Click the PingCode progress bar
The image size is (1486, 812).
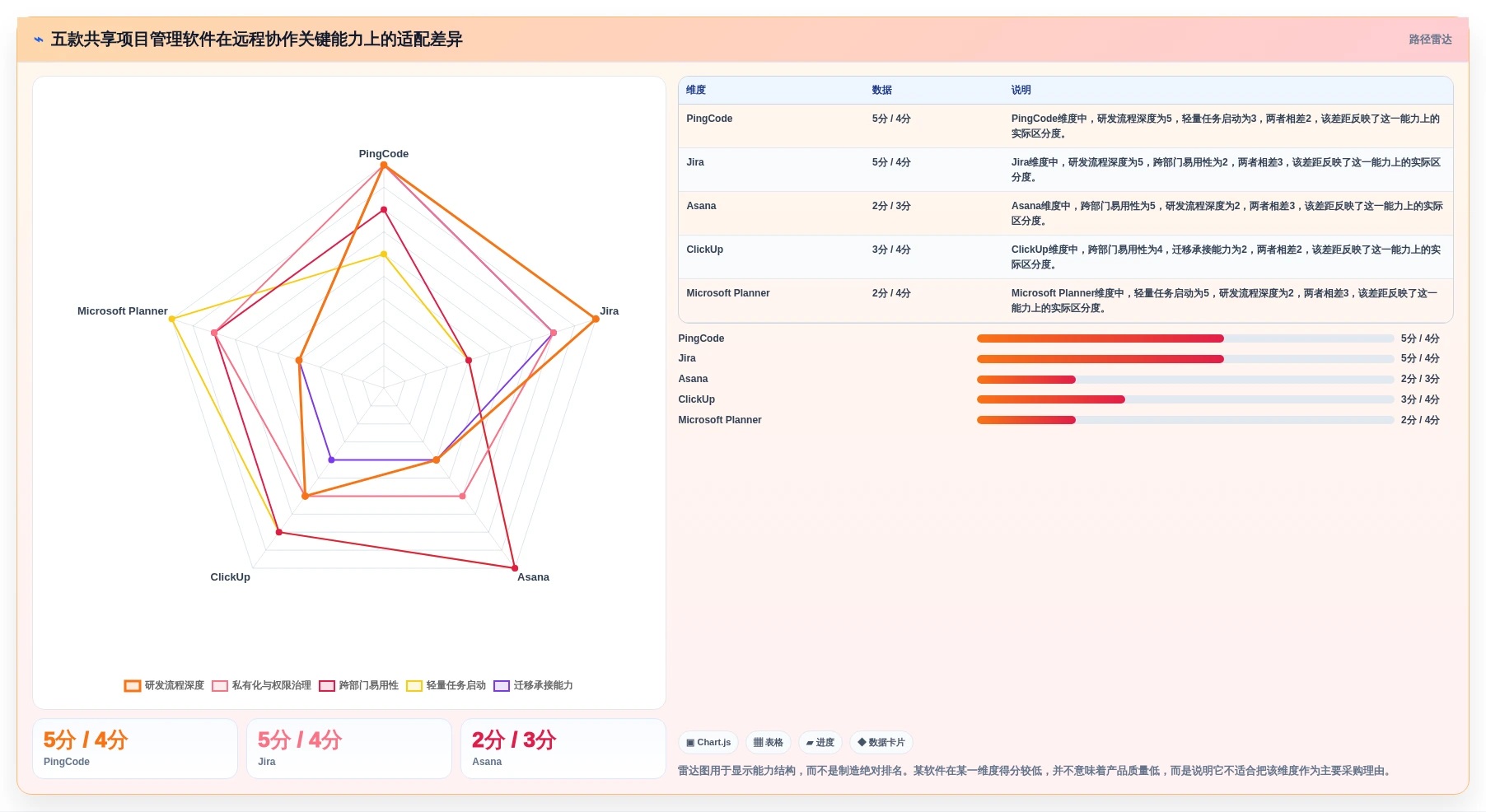click(x=1185, y=338)
